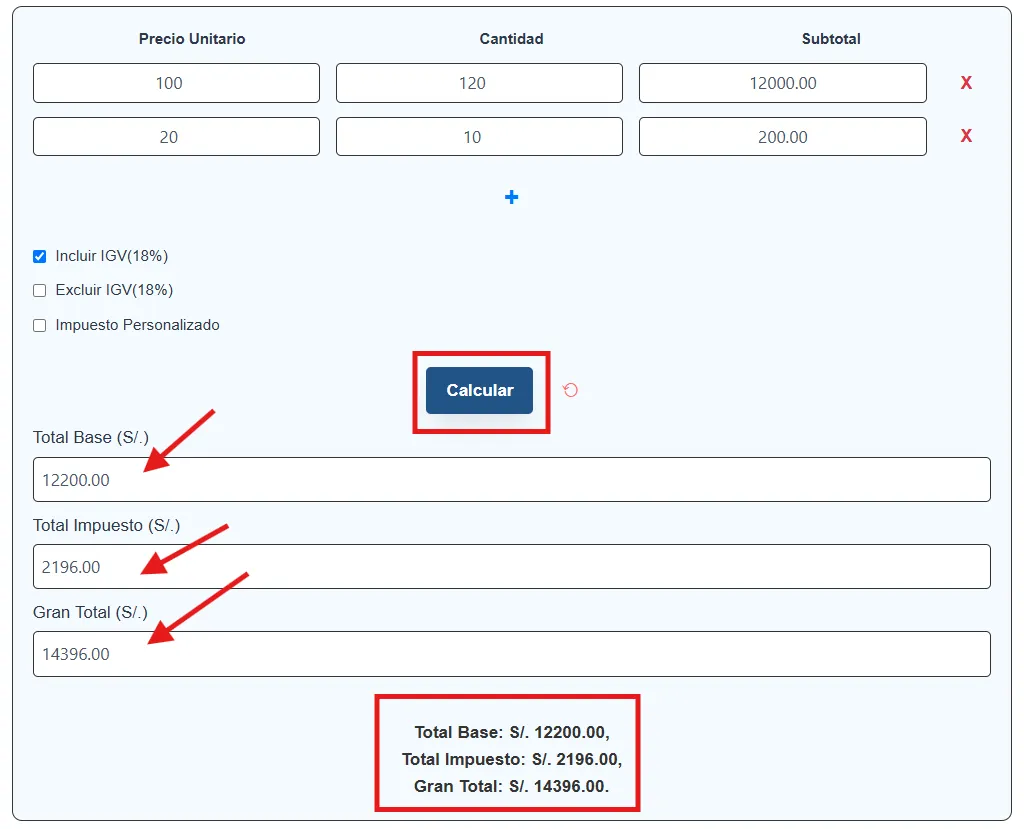This screenshot has width=1024, height=829.
Task: Click the Precio Unitario column header
Action: click(x=192, y=39)
